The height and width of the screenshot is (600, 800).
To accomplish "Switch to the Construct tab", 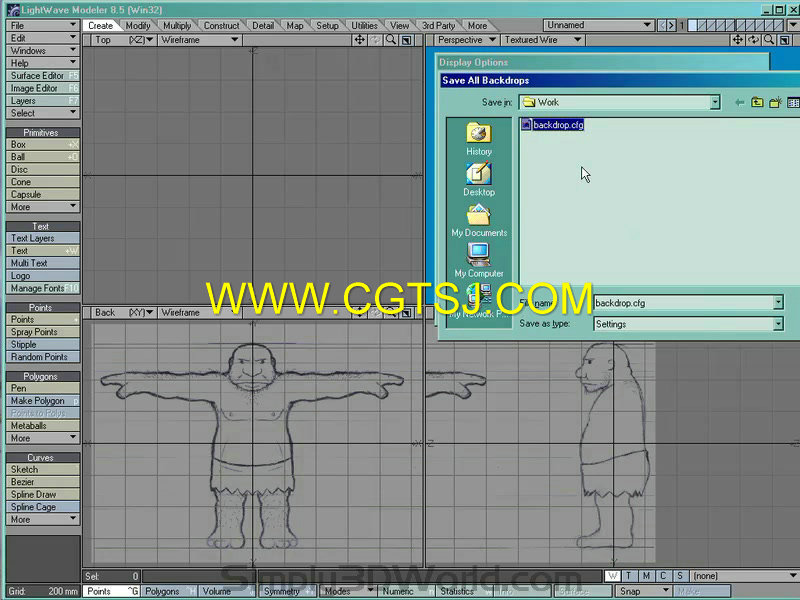I will 221,26.
